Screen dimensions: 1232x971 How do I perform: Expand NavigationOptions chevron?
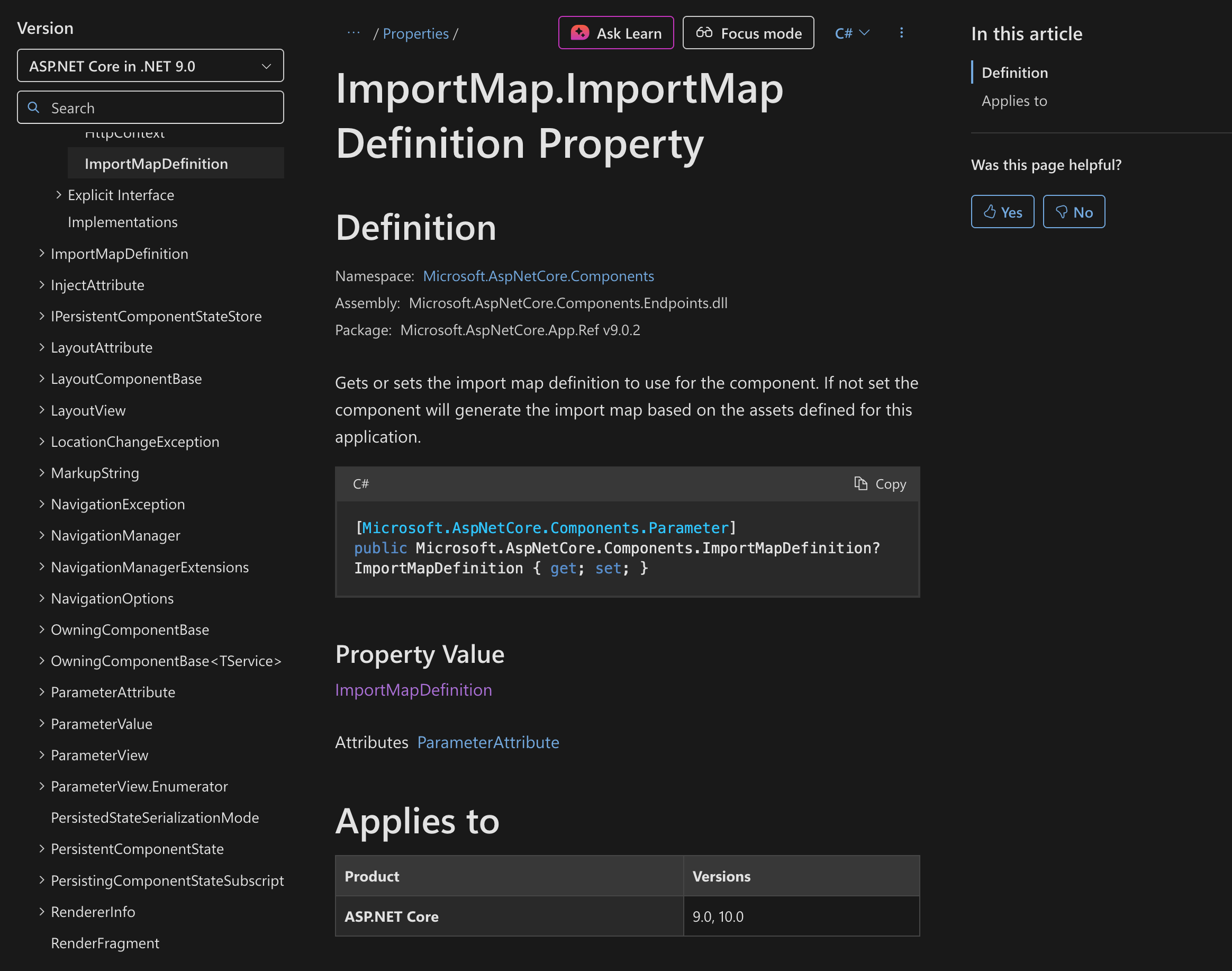[x=42, y=599]
